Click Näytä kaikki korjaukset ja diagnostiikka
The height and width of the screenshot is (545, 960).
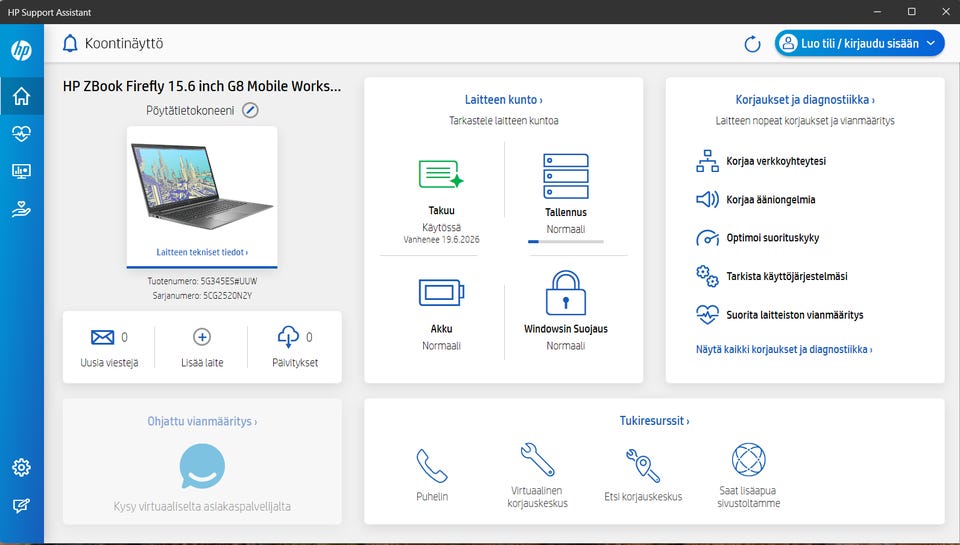(x=784, y=350)
